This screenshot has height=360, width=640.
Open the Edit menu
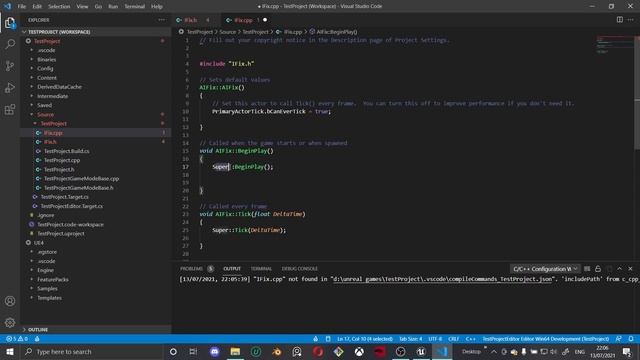(37, 6)
